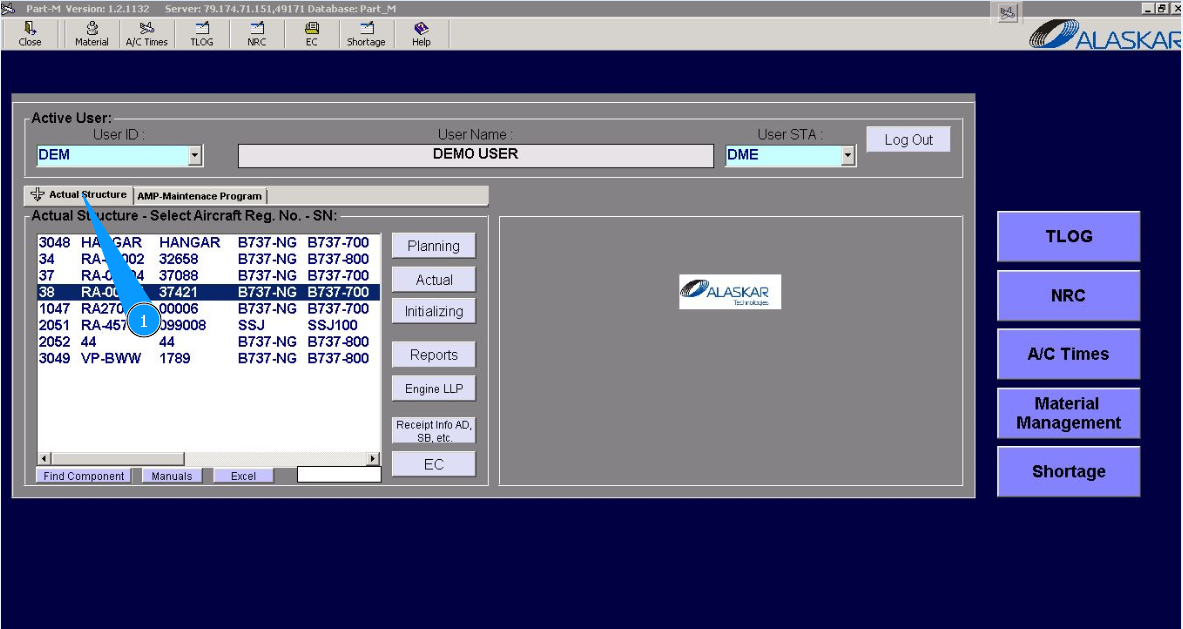Click the Close toolbar icon

coord(30,34)
